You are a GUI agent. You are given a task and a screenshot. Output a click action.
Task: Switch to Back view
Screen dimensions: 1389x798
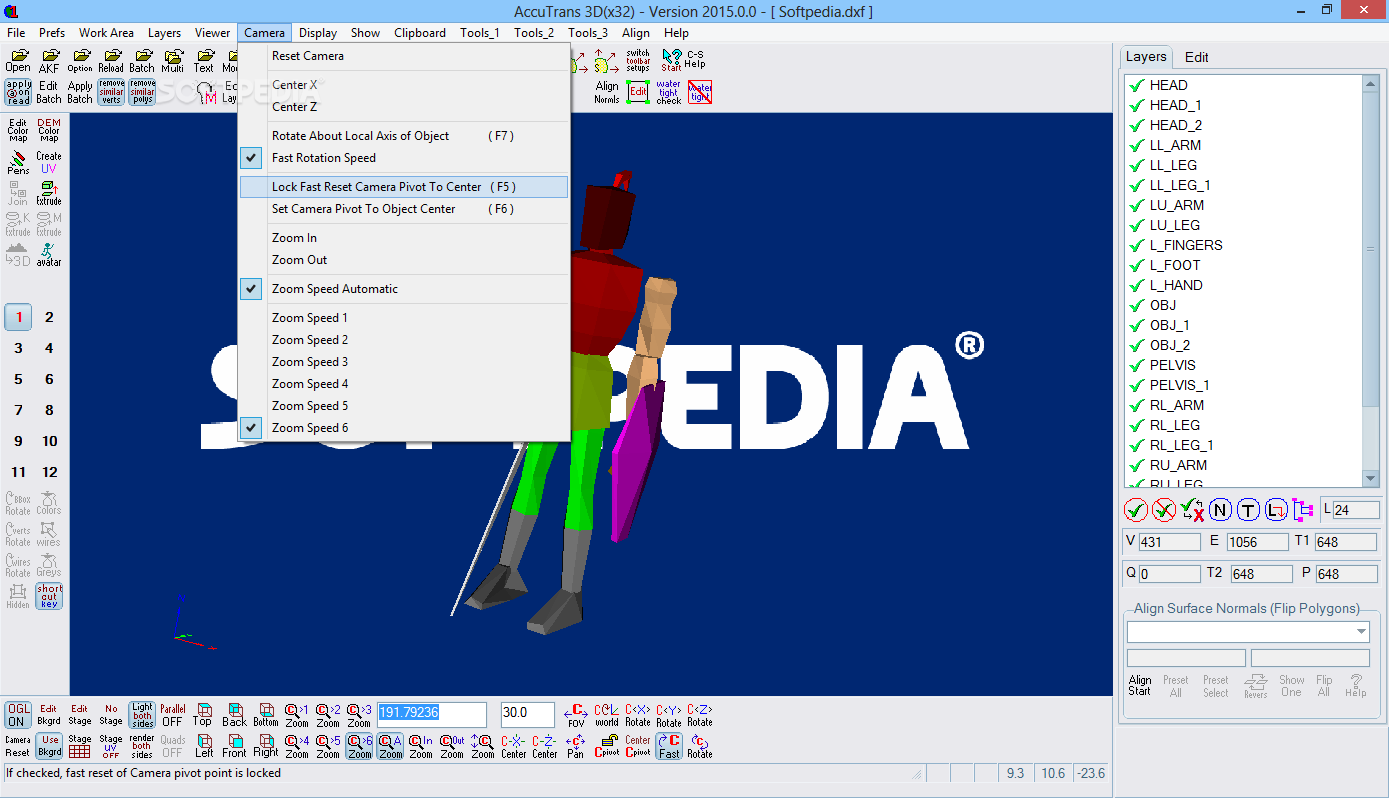pyautogui.click(x=234, y=714)
